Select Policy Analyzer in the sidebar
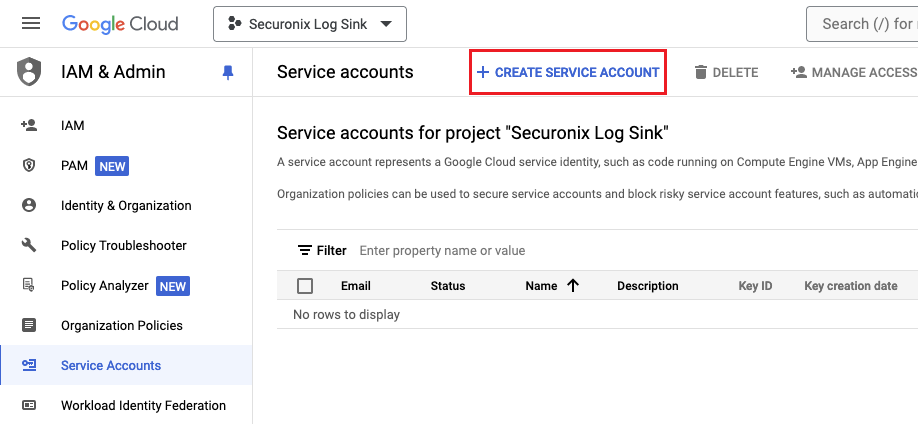The width and height of the screenshot is (918, 424). pyautogui.click(x=104, y=286)
